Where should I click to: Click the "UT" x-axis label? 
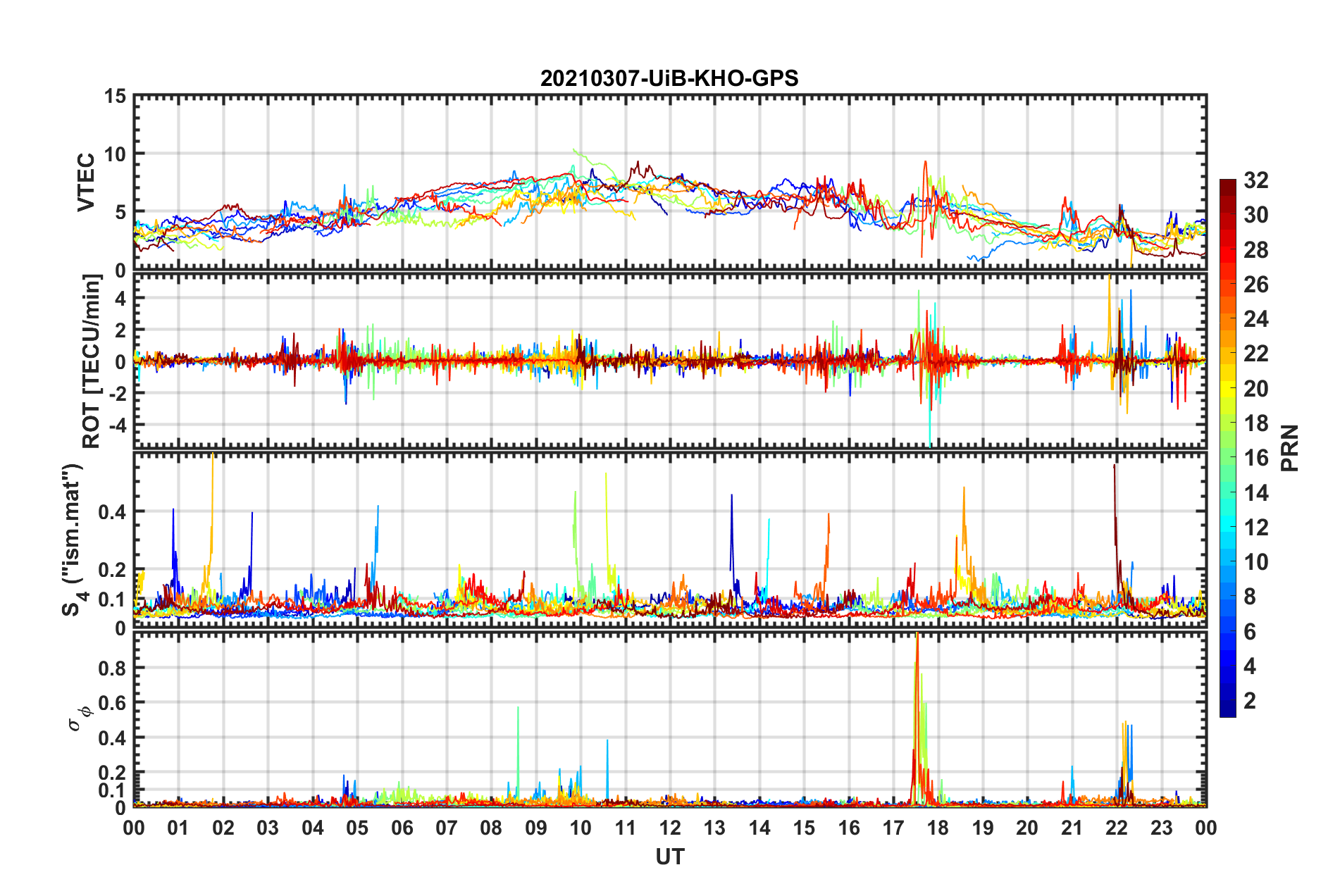pos(670,857)
